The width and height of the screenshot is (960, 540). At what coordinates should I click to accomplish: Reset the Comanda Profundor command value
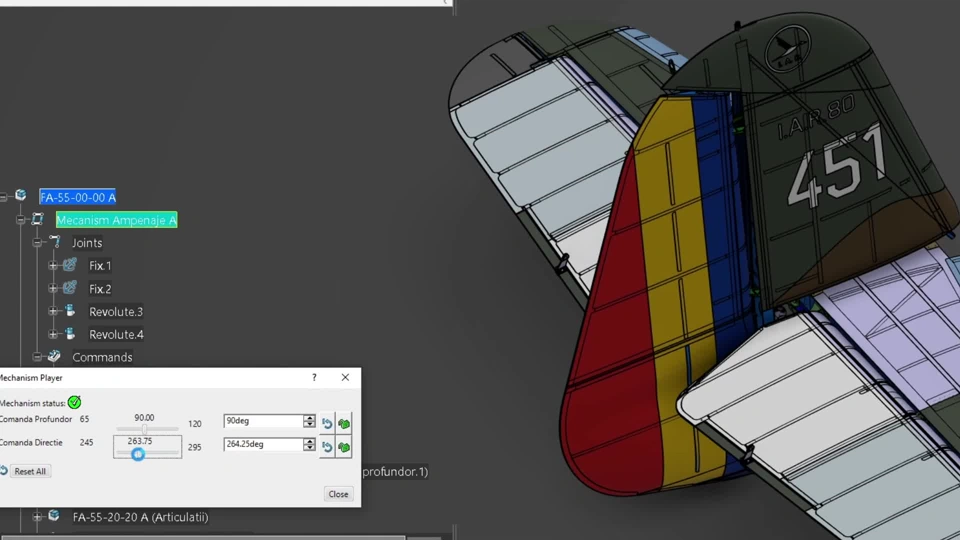pyautogui.click(x=327, y=424)
